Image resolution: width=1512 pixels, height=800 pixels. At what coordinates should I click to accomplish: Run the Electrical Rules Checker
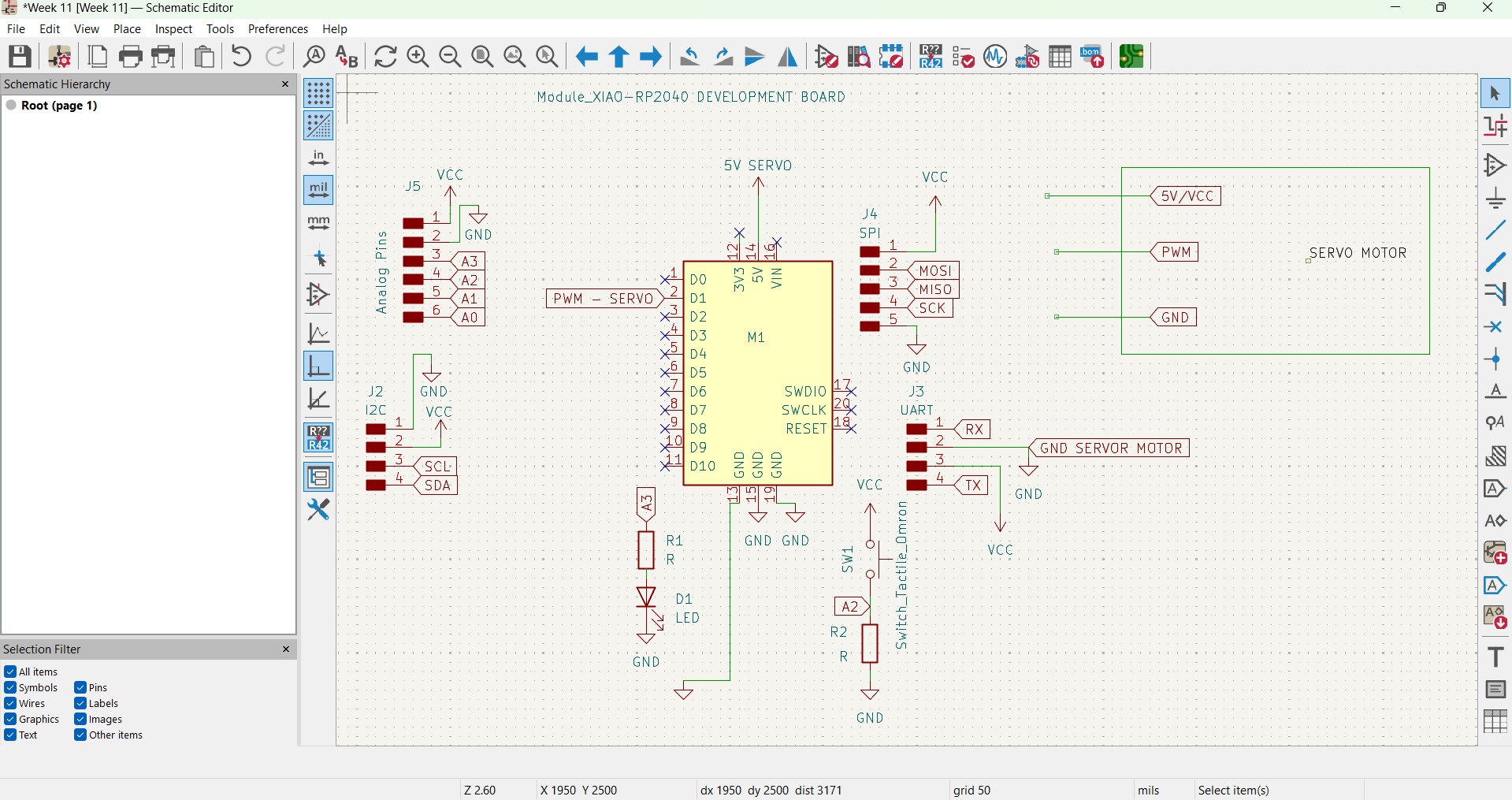pos(963,56)
